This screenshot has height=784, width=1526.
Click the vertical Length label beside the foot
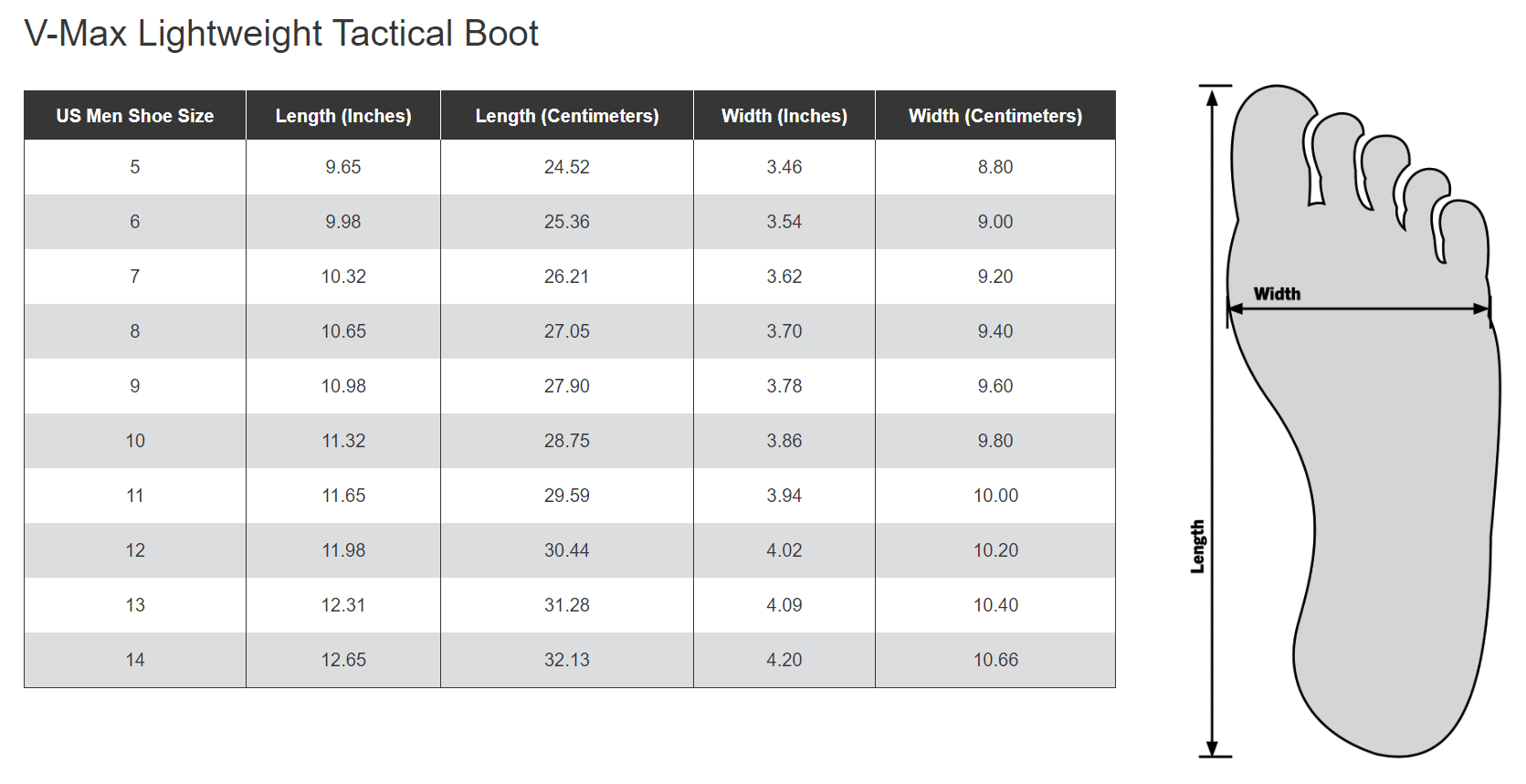click(1197, 547)
